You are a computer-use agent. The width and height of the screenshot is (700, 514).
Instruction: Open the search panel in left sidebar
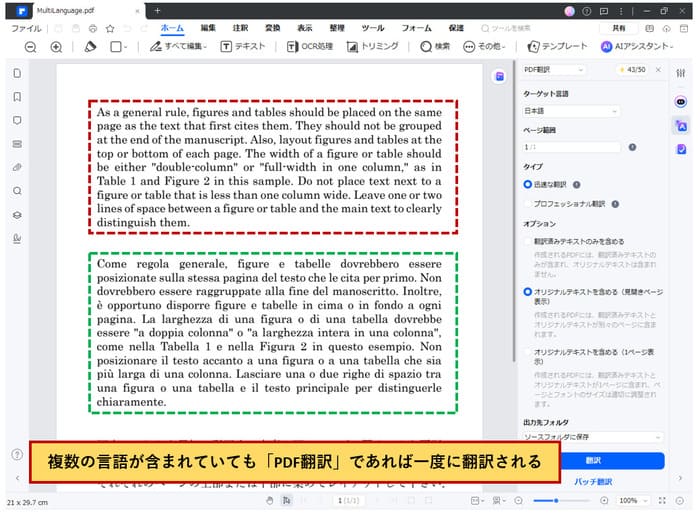17,190
